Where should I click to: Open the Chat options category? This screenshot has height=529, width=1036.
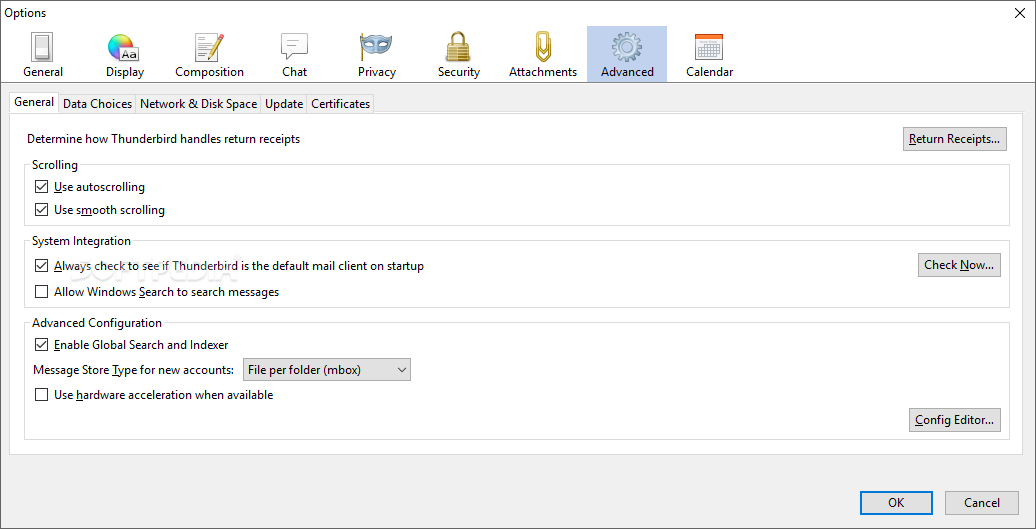(x=295, y=55)
